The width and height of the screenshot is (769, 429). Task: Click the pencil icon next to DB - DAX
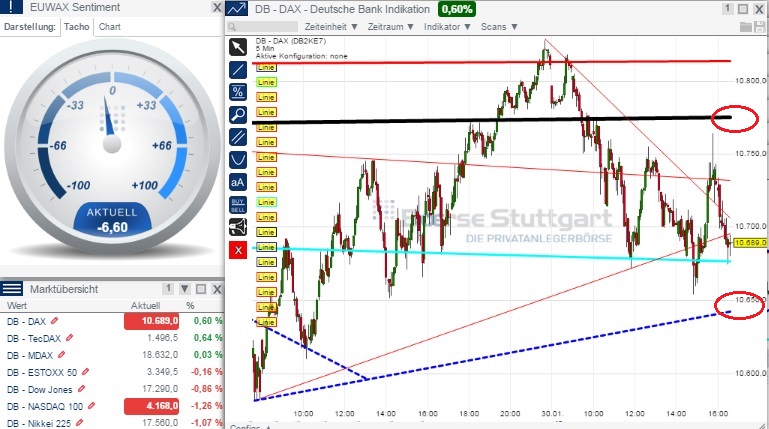[54, 321]
